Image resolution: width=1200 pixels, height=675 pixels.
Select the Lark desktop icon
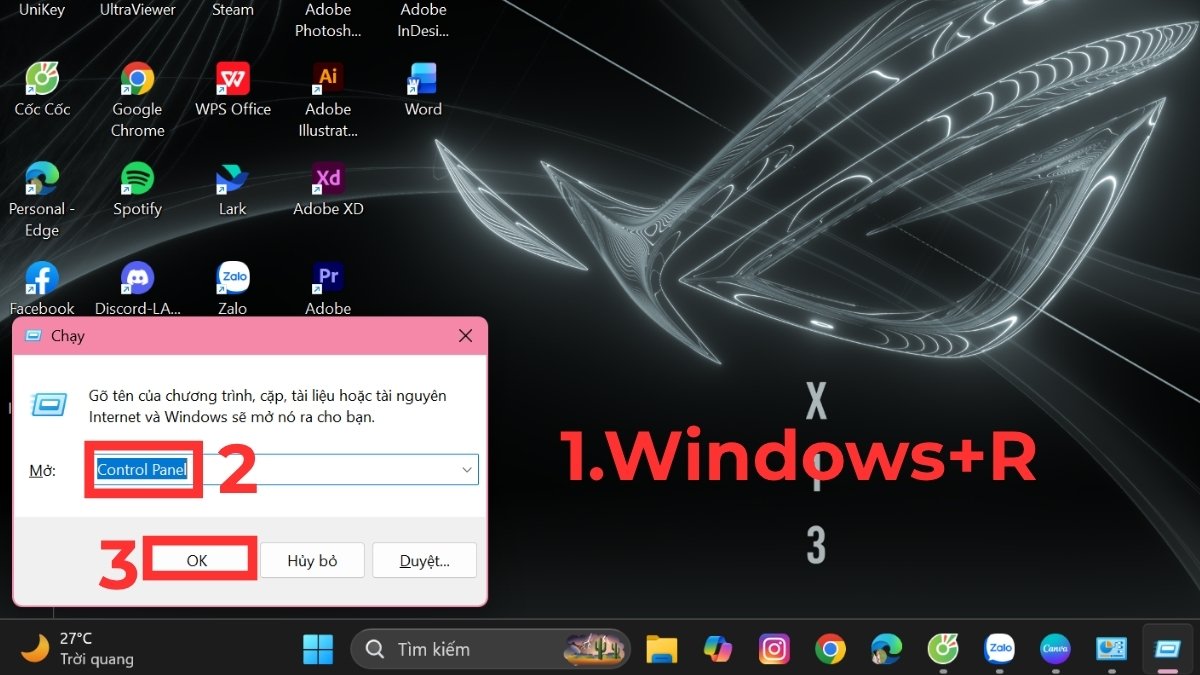(x=233, y=189)
